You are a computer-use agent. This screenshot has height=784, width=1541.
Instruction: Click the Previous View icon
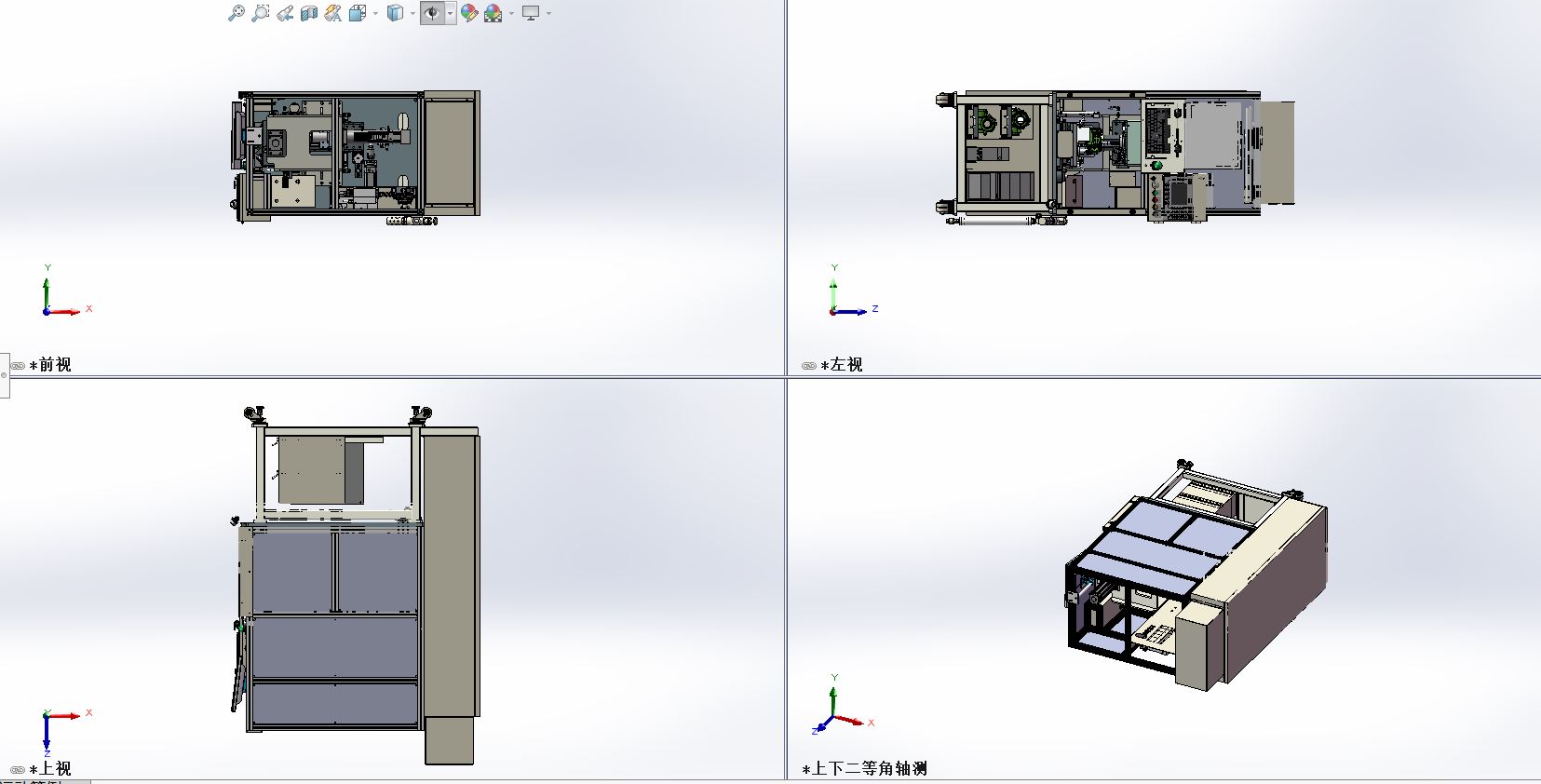click(285, 13)
